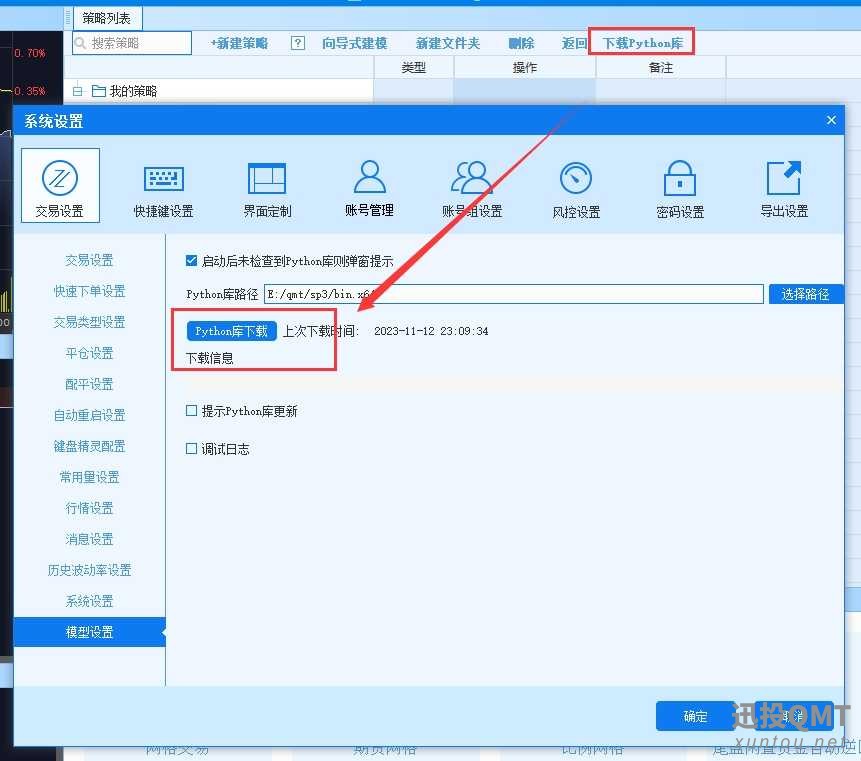Image resolution: width=861 pixels, height=761 pixels.
Task: Enable the 提示Python库更新 checkbox
Action: click(x=192, y=411)
